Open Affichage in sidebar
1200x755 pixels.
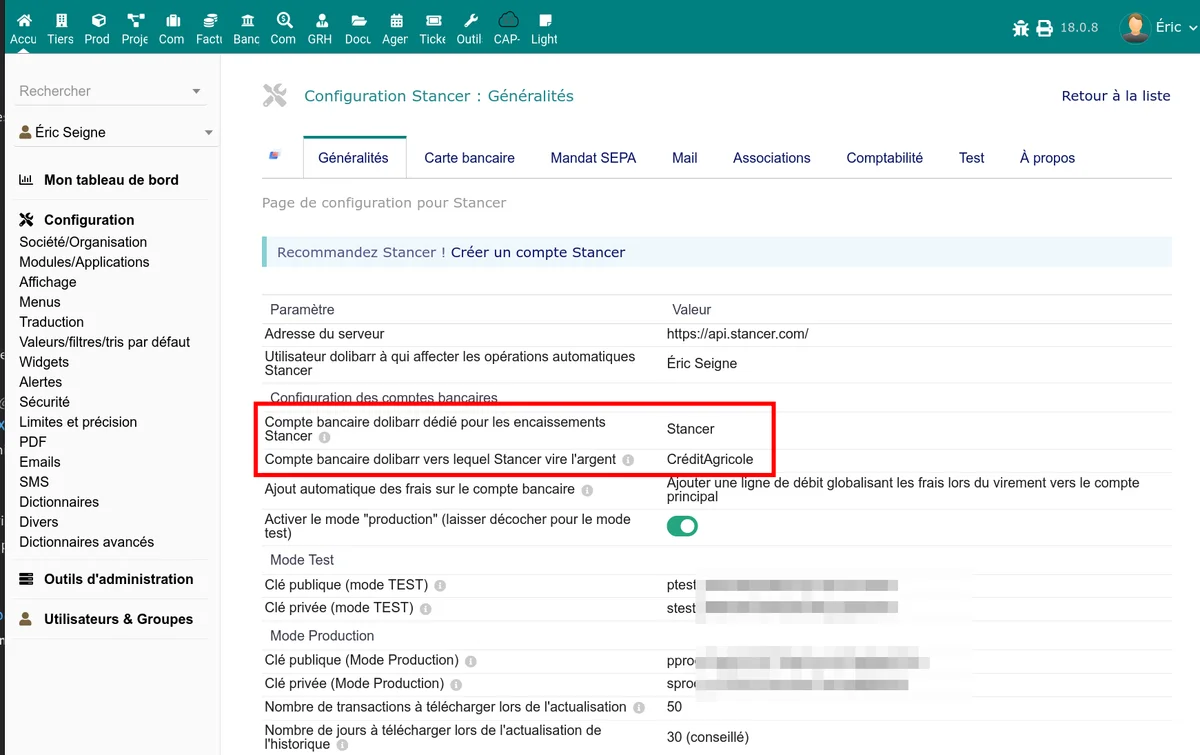(48, 282)
